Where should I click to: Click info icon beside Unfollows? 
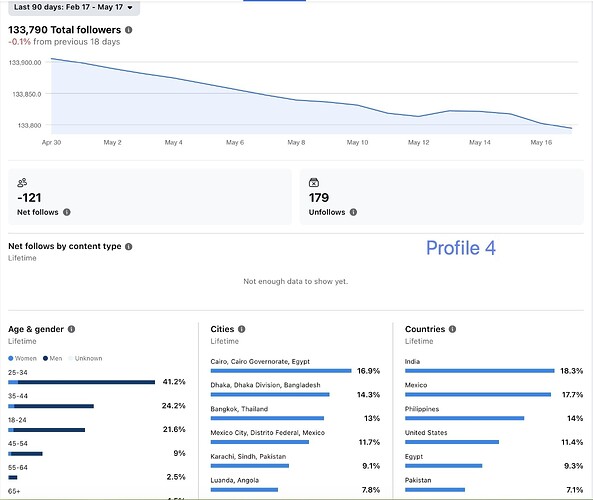353,212
